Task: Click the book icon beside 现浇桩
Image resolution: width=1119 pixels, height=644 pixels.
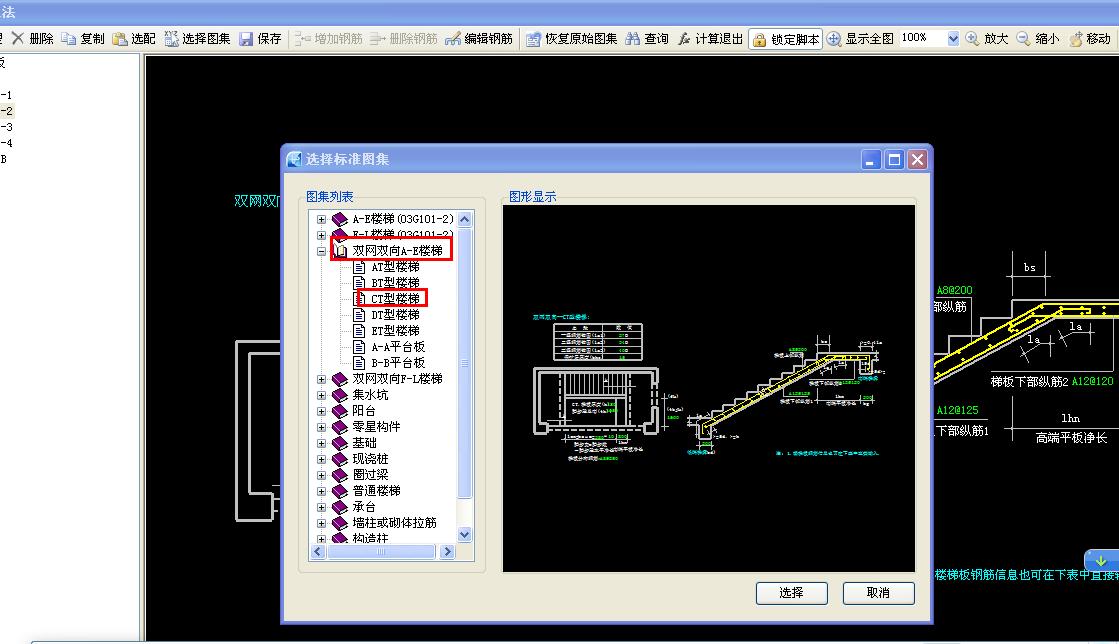Action: coord(340,459)
